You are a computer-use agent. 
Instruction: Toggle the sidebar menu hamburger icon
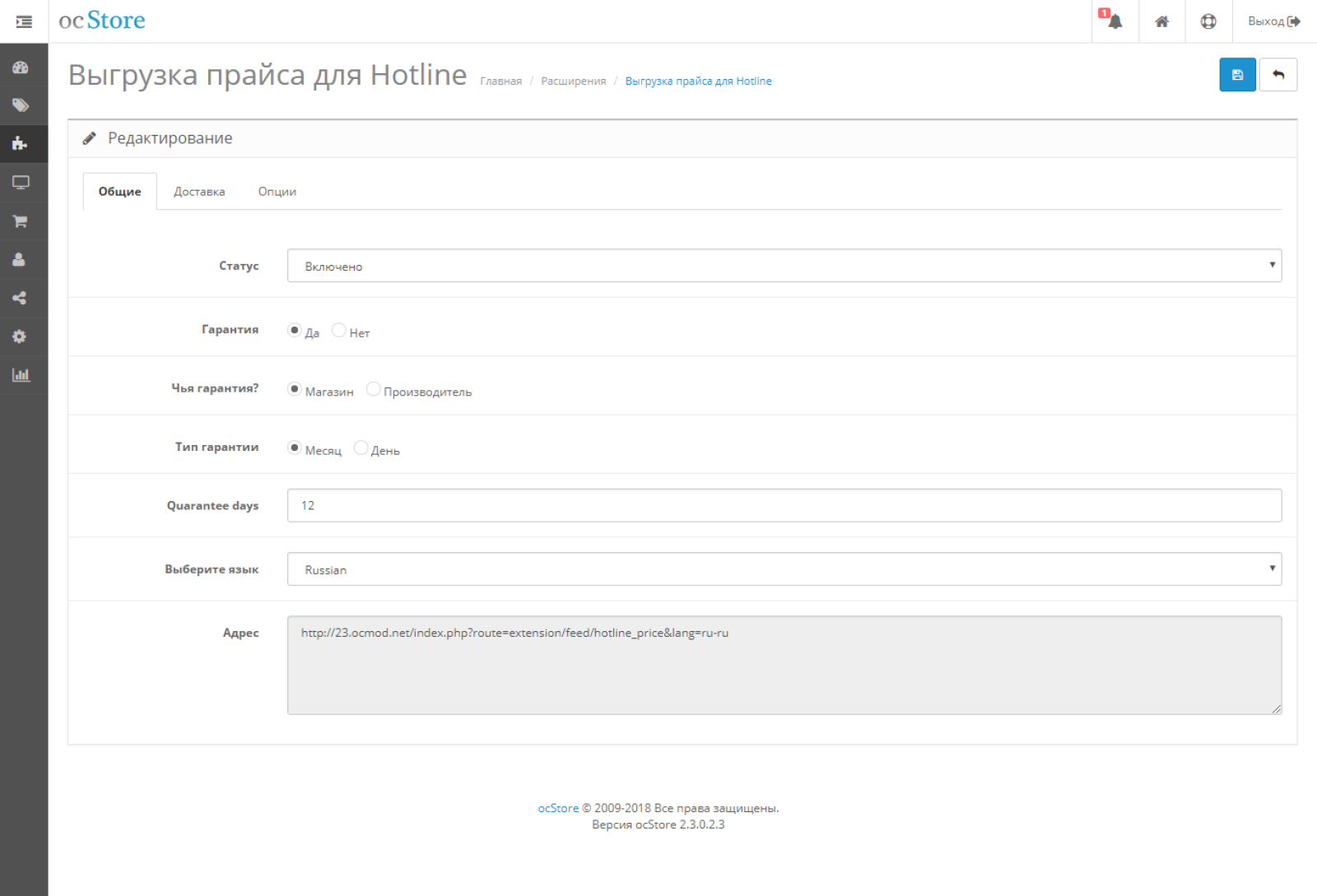[24, 21]
